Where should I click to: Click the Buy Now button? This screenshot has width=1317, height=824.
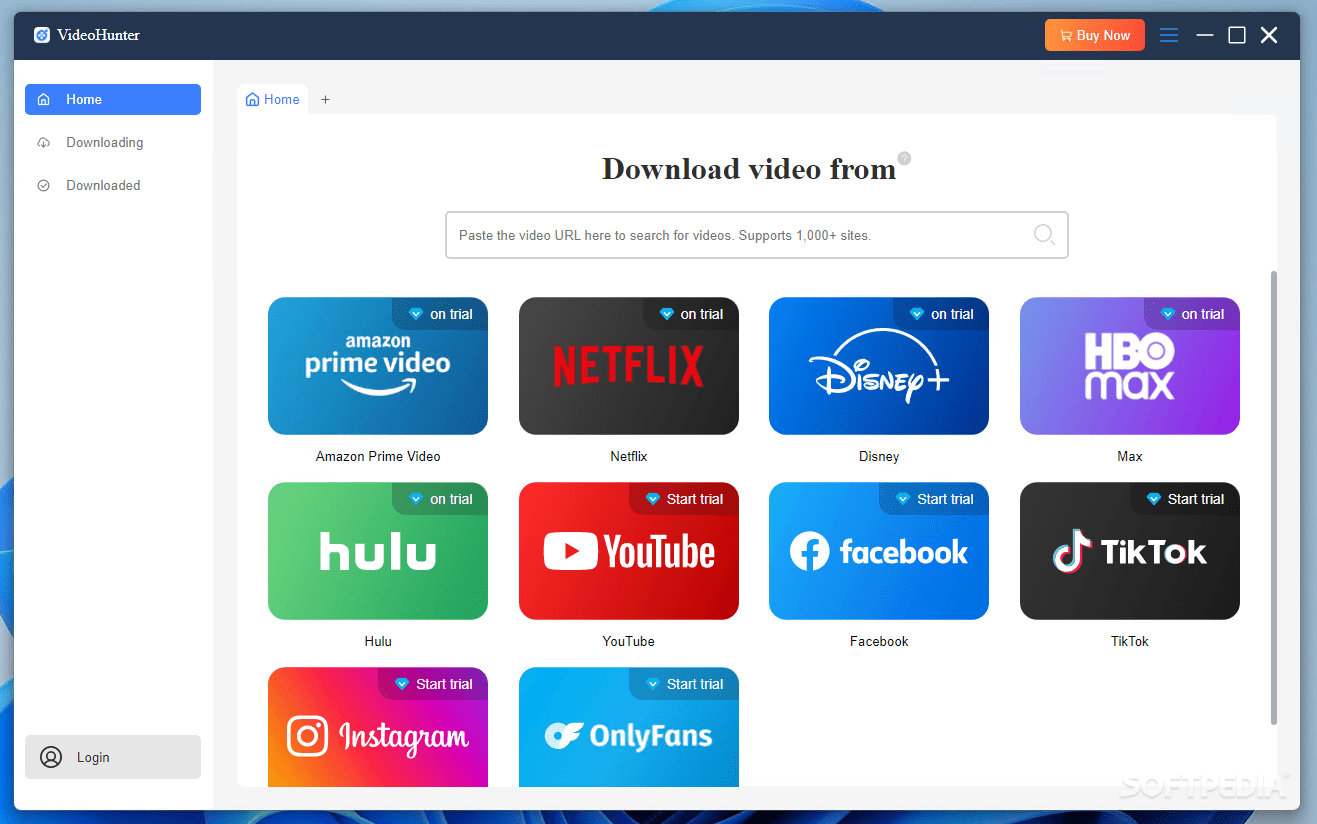pos(1095,35)
